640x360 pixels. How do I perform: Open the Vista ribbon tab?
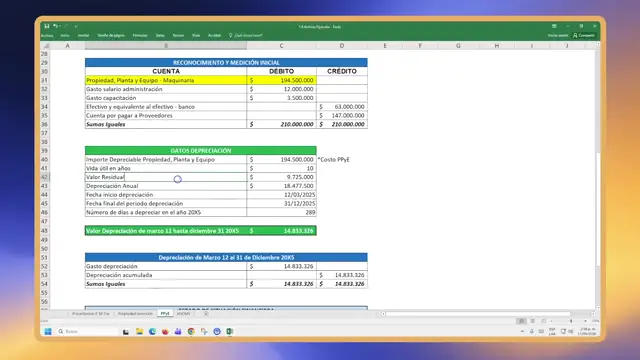(196, 36)
